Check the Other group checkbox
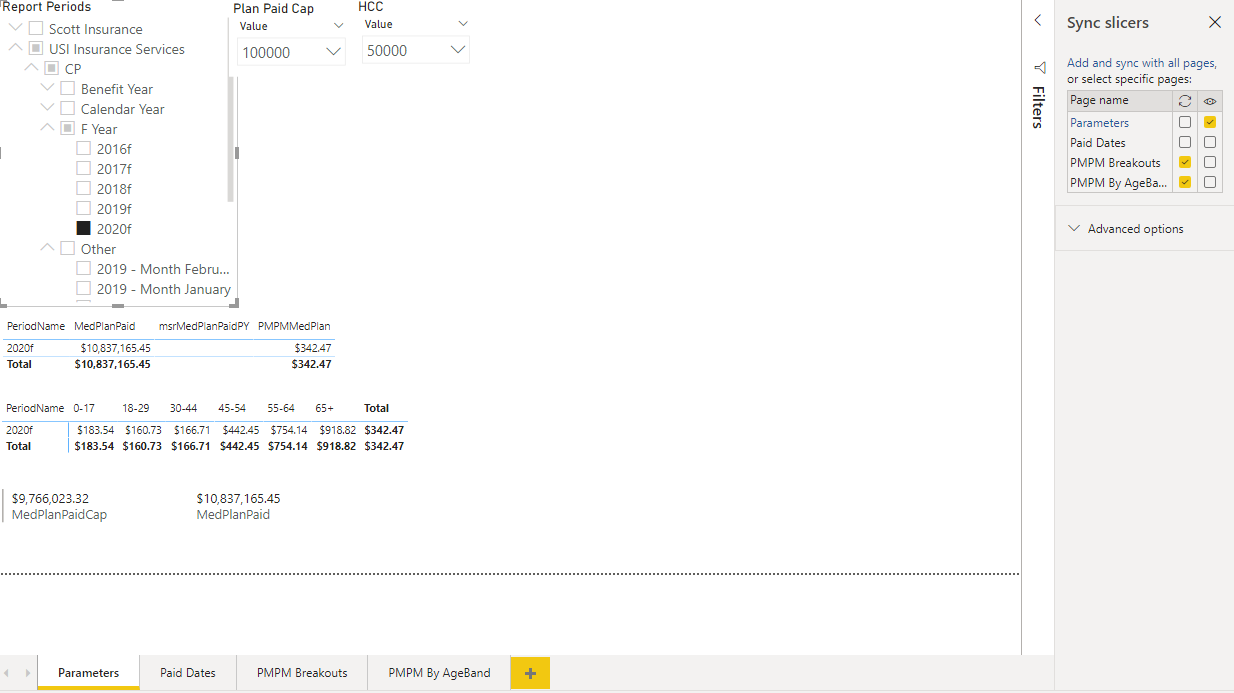 pos(68,248)
